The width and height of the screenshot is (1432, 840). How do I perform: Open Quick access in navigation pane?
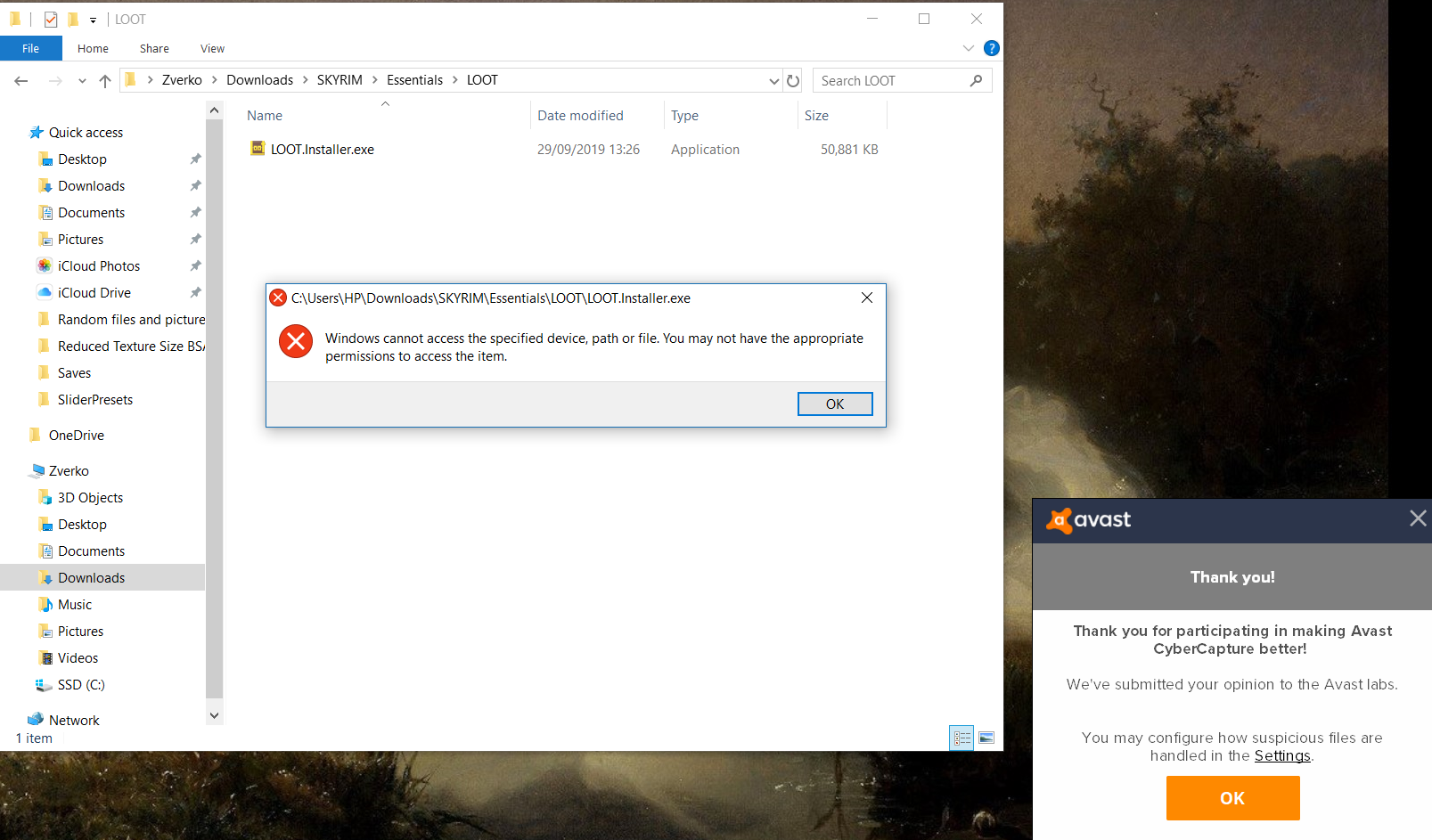click(x=86, y=133)
